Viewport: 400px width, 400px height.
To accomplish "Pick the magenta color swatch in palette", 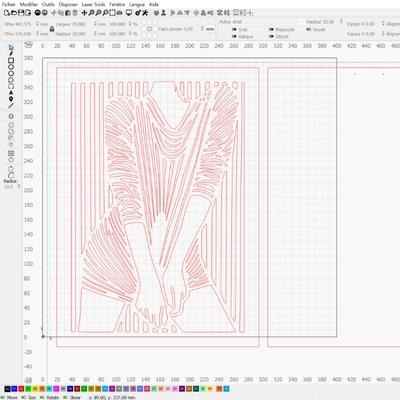I will coord(56,389).
